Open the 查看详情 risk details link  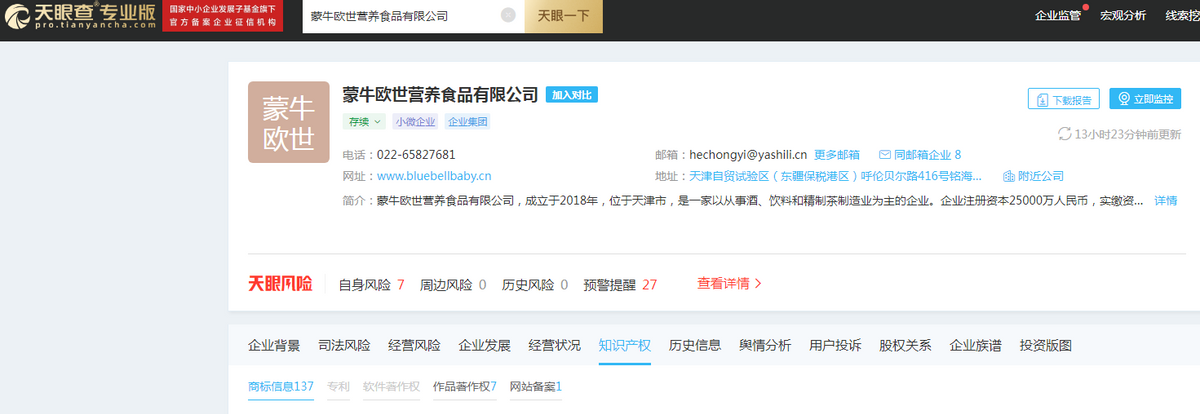coord(729,284)
